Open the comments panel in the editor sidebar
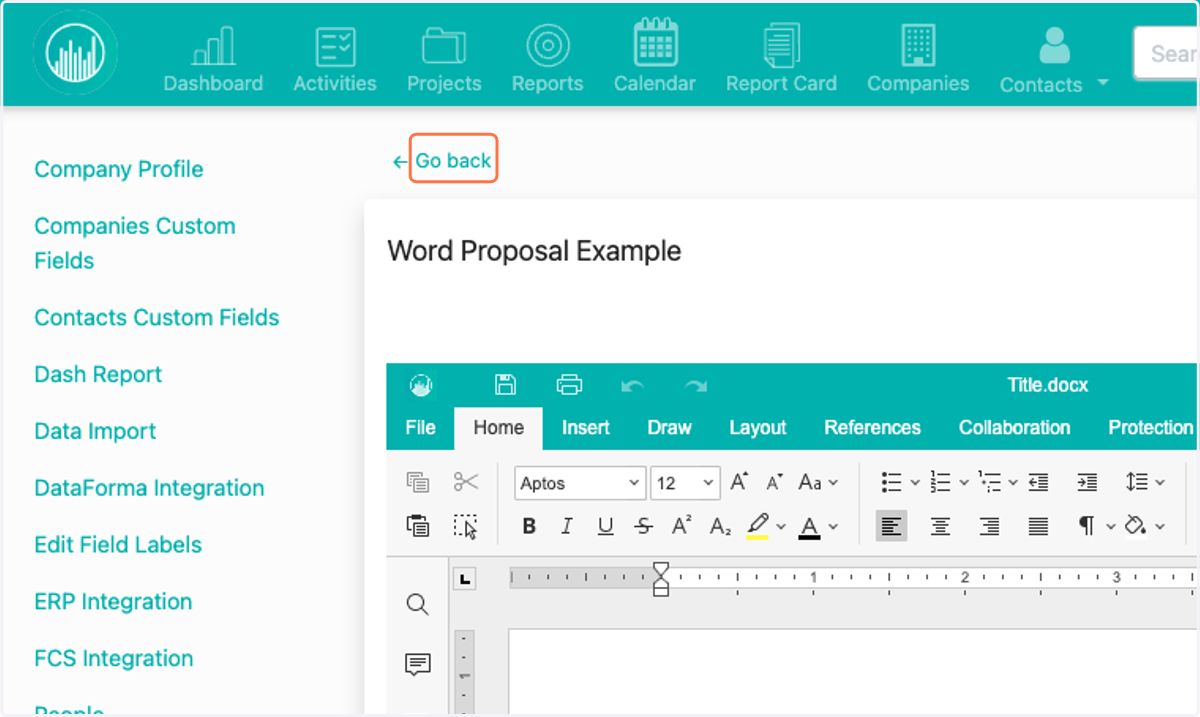This screenshot has height=717, width=1200. pyautogui.click(x=418, y=664)
